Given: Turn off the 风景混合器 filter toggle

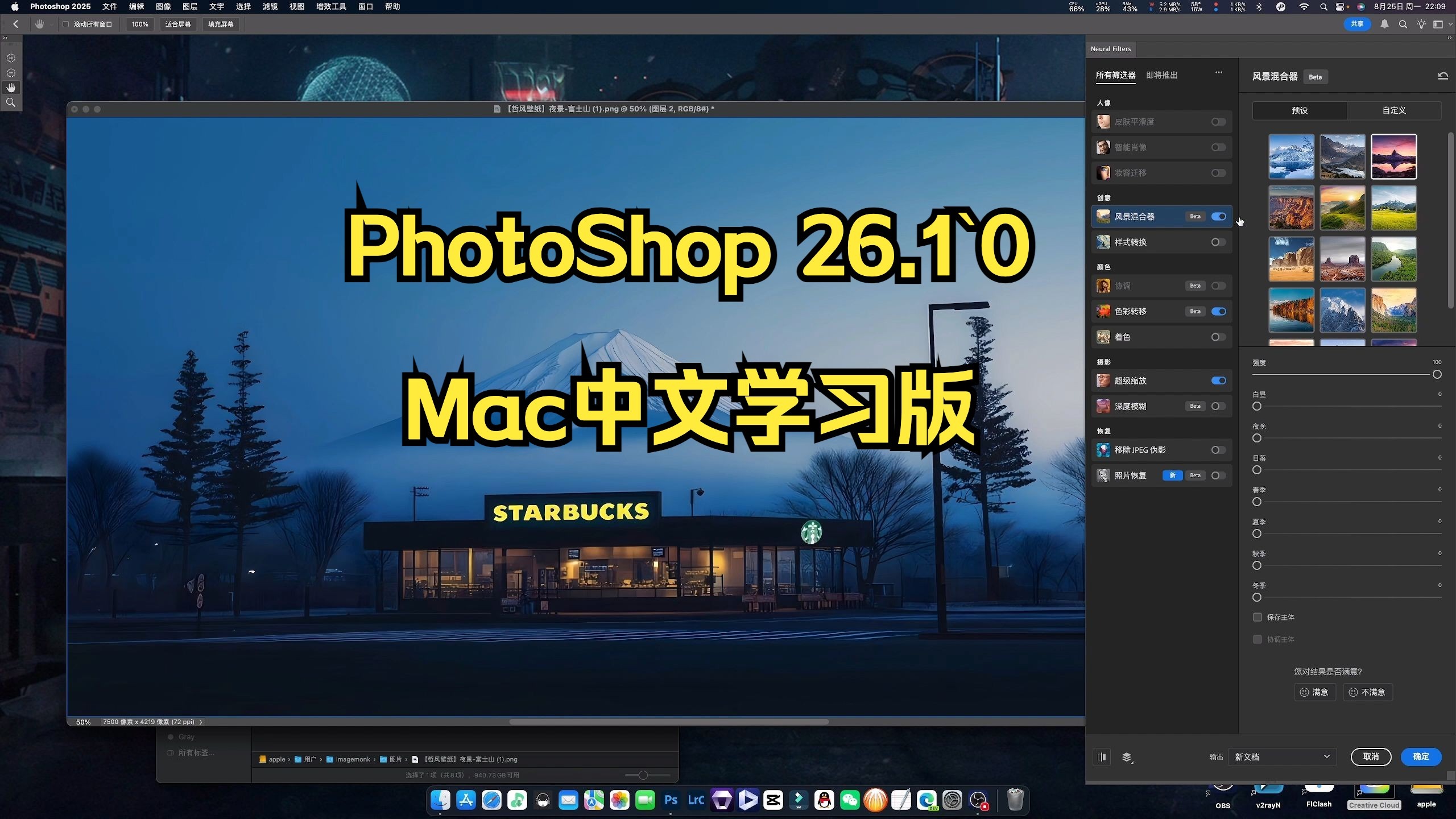Looking at the screenshot, I should 1218,217.
